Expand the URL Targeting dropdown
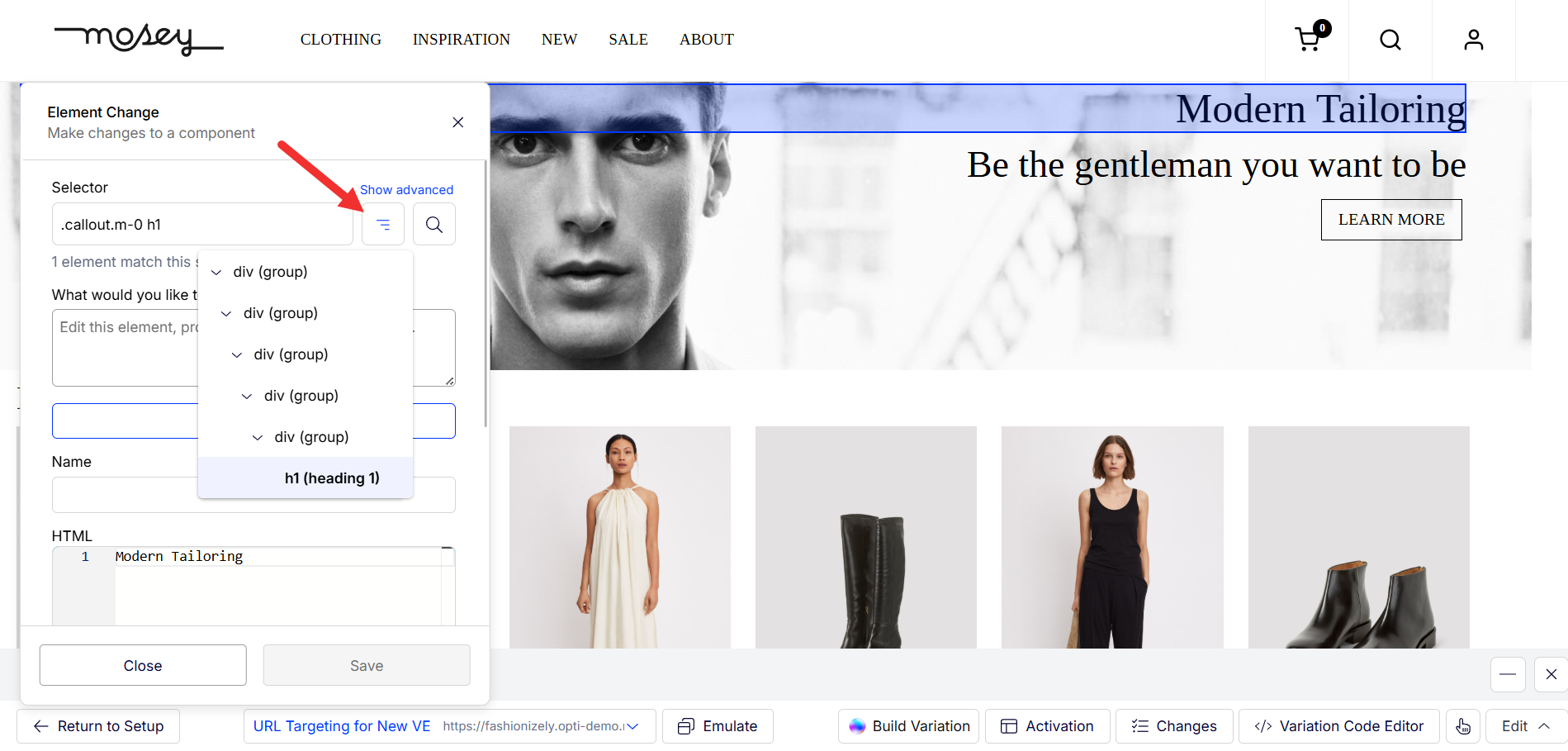This screenshot has width=1568, height=751. (x=632, y=726)
